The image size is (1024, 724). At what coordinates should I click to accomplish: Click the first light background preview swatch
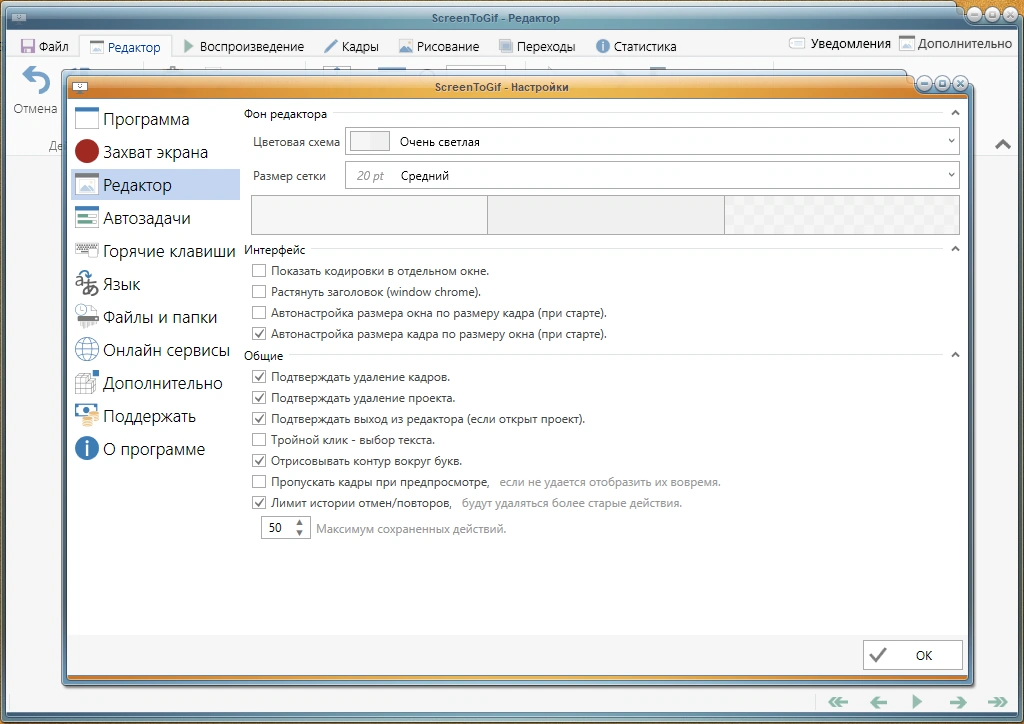pos(370,215)
